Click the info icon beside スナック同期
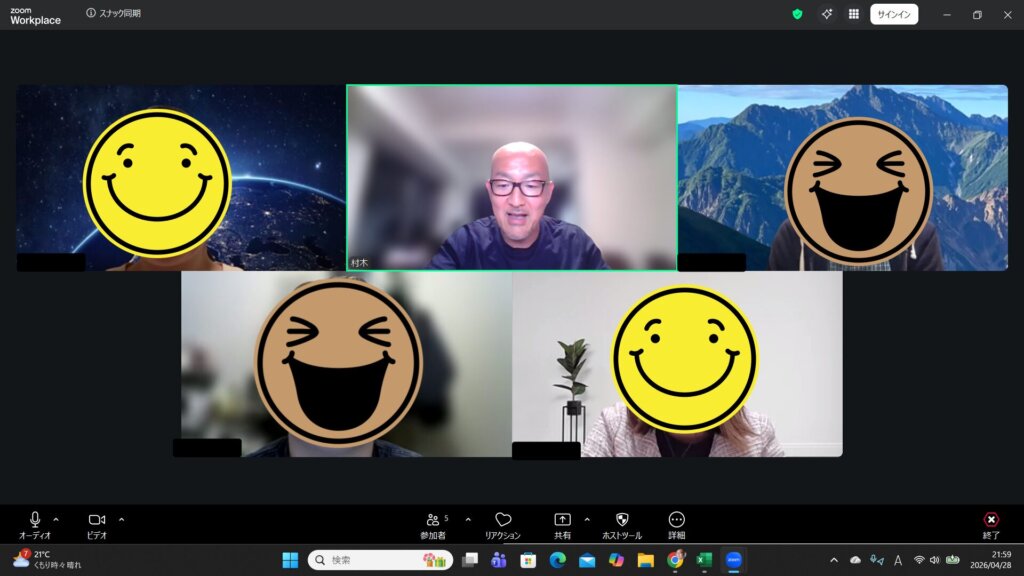Viewport: 1024px width, 576px height. coord(91,13)
